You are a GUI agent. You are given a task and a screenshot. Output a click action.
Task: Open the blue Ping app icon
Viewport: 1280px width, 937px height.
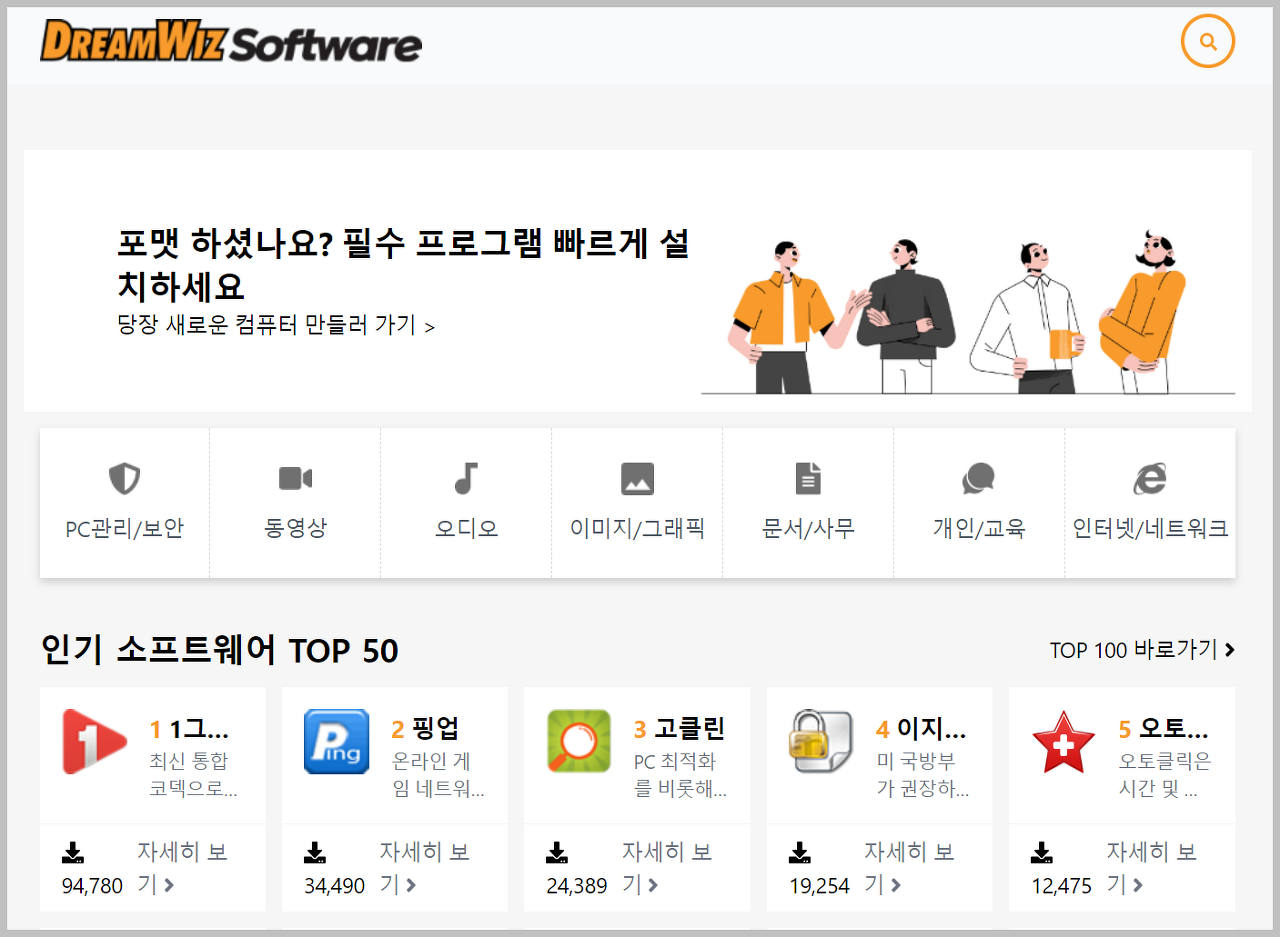point(336,741)
